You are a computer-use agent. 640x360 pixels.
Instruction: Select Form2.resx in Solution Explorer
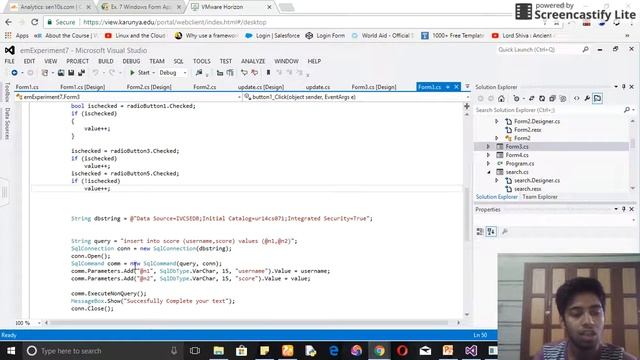click(x=527, y=130)
